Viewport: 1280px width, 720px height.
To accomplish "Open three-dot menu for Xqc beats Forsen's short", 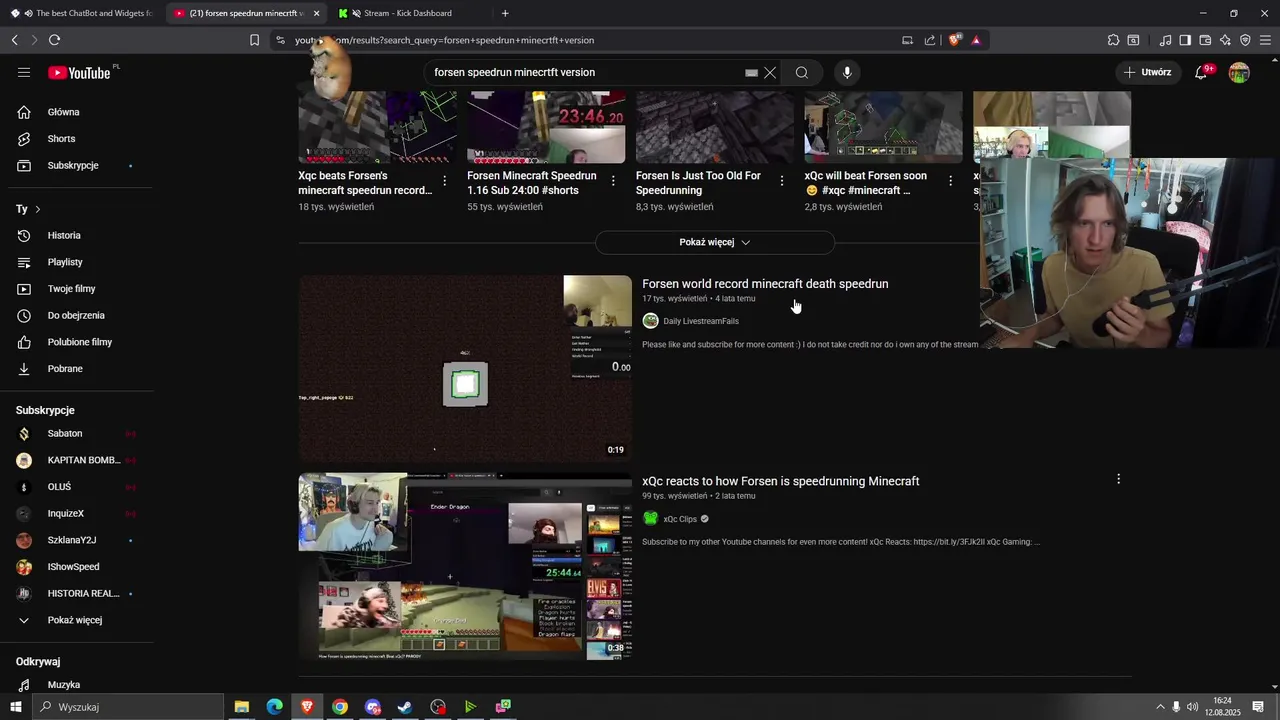I will (x=444, y=181).
